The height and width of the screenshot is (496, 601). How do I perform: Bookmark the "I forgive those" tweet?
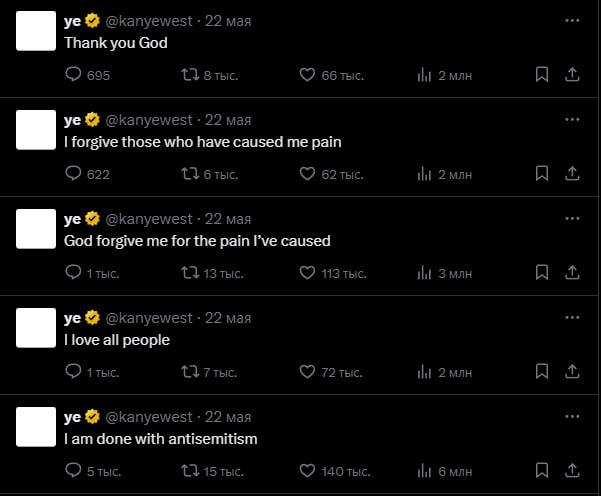(x=541, y=174)
